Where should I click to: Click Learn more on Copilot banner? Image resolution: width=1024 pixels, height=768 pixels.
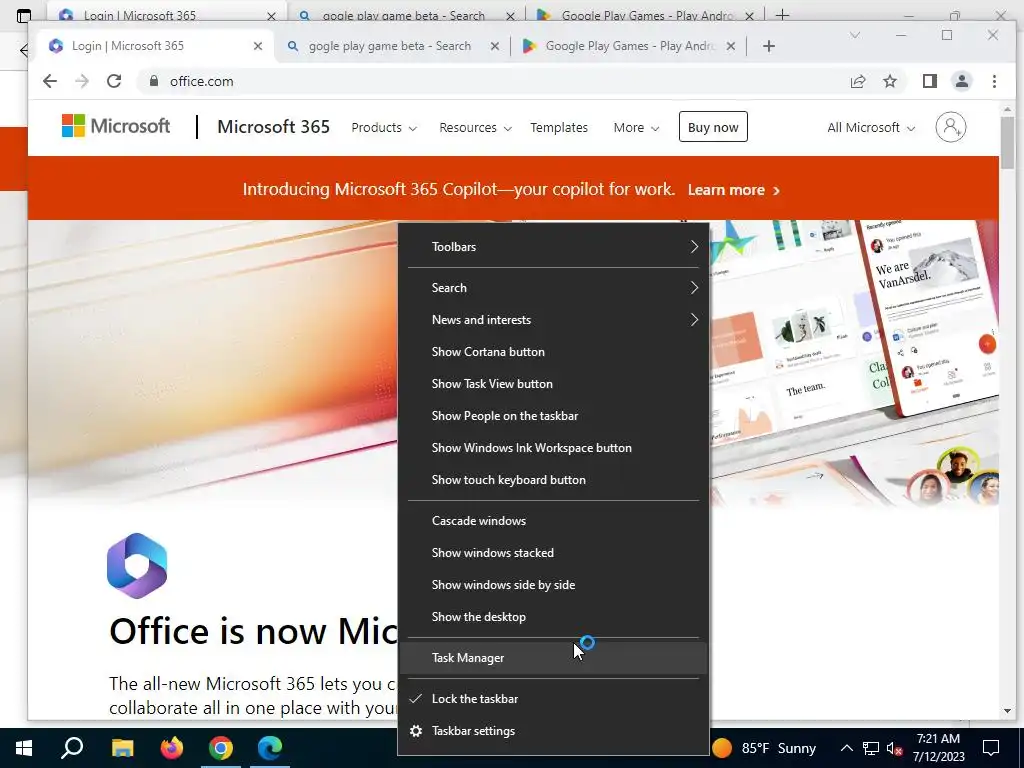point(733,190)
